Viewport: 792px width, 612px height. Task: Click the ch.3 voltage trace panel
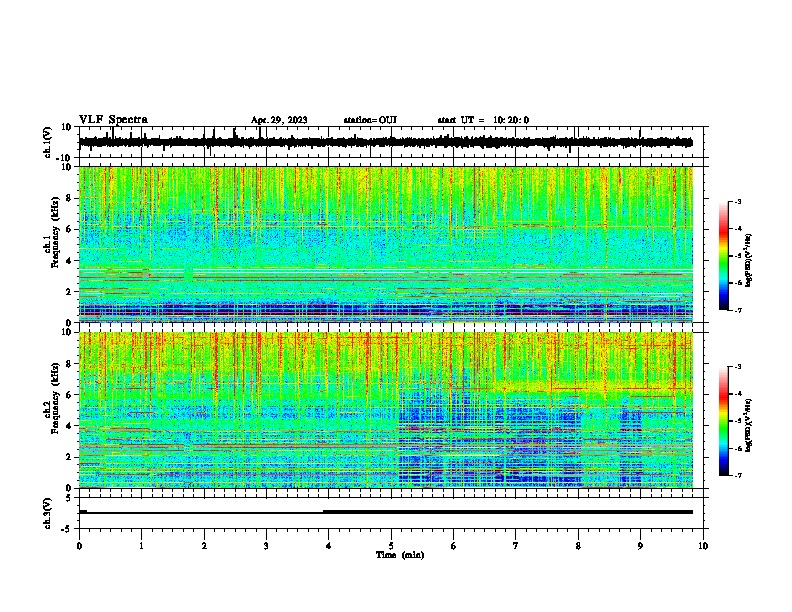click(391, 513)
